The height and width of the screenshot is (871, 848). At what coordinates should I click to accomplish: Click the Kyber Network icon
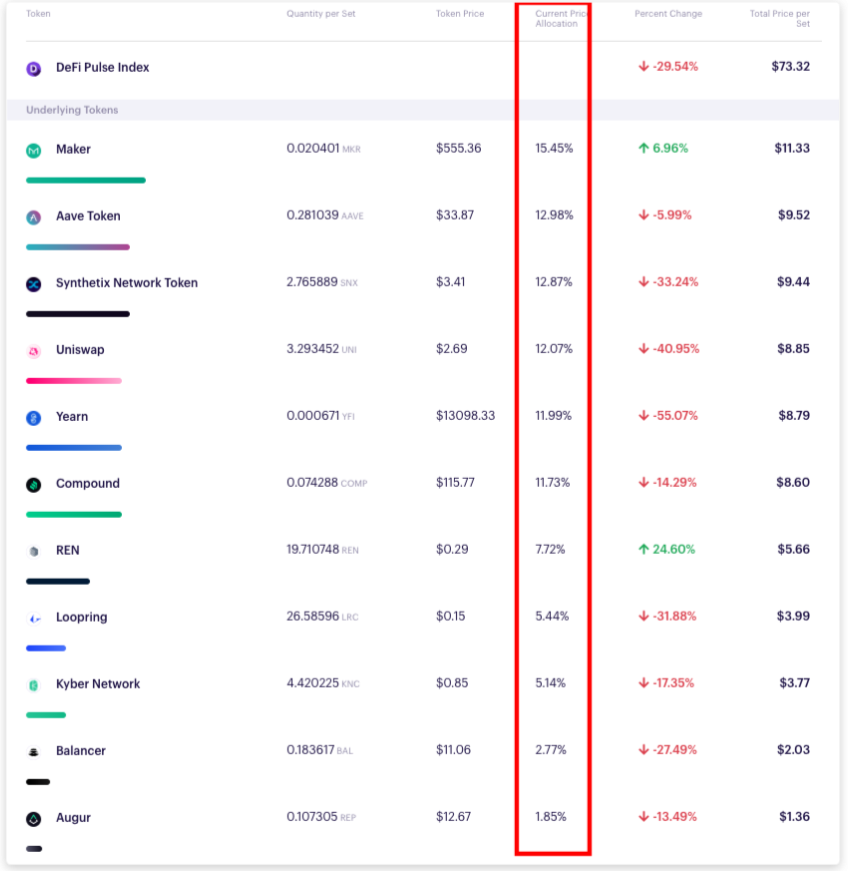[34, 685]
